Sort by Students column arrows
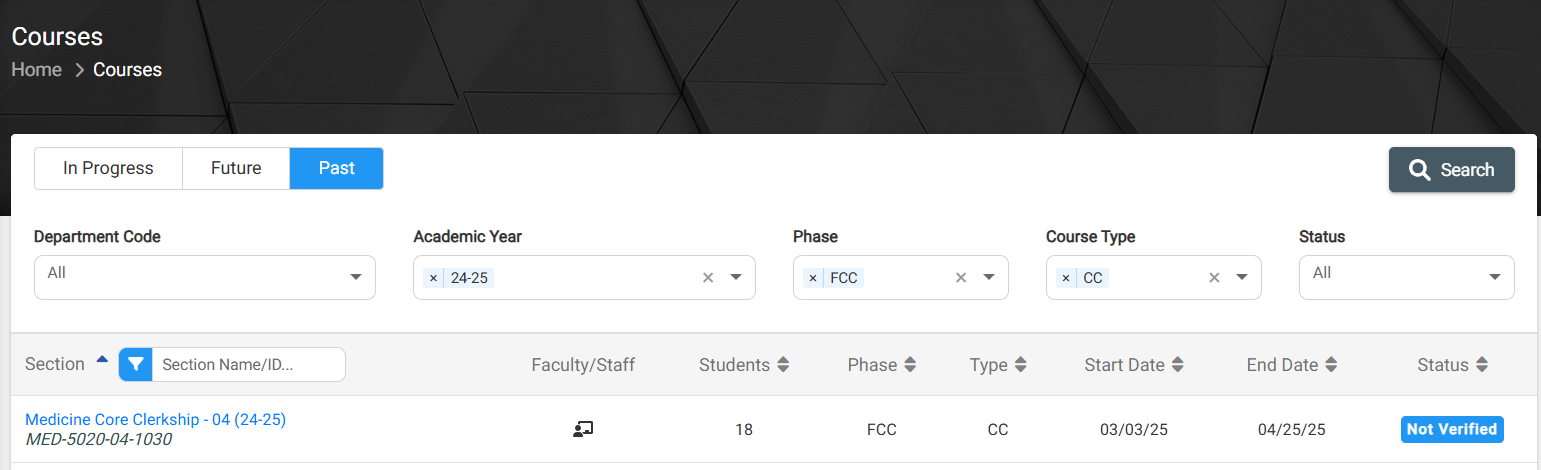 (783, 365)
